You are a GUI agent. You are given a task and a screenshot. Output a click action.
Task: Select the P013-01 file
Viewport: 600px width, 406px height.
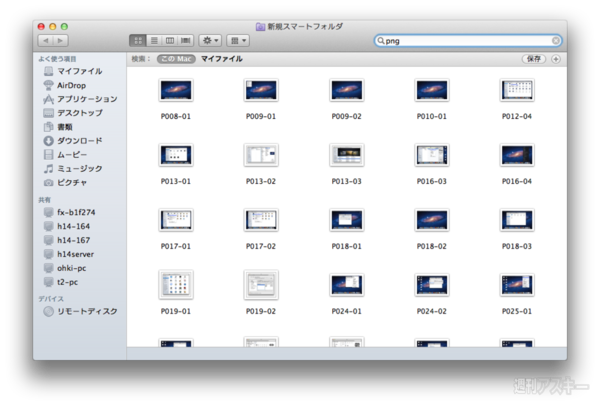coord(176,155)
